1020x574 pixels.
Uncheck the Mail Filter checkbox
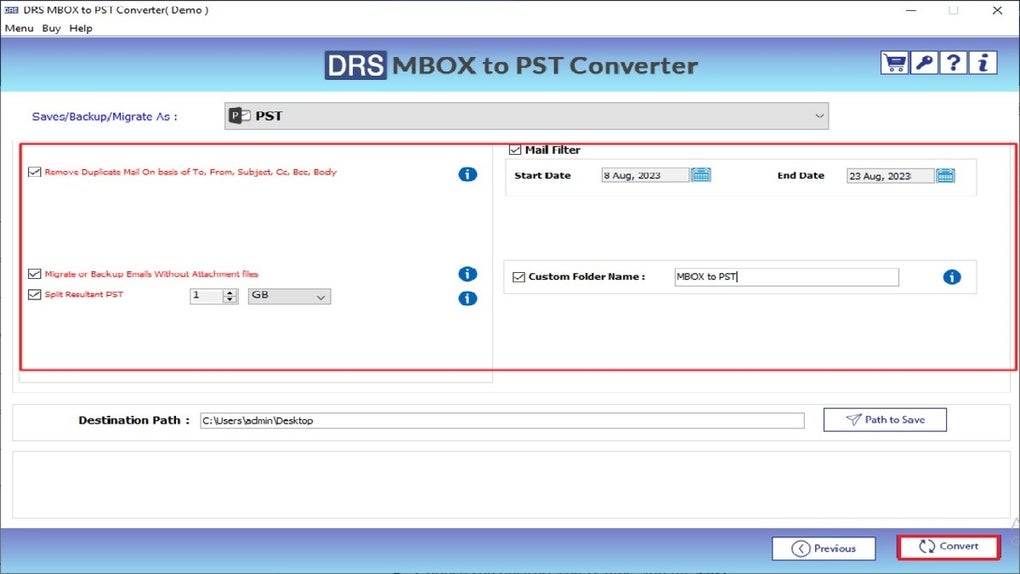[515, 150]
